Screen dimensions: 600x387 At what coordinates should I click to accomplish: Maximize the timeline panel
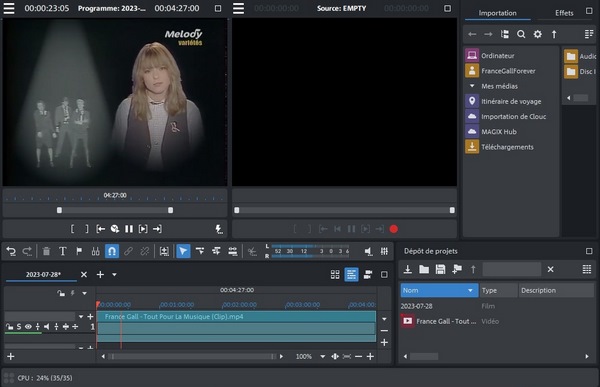click(384, 274)
